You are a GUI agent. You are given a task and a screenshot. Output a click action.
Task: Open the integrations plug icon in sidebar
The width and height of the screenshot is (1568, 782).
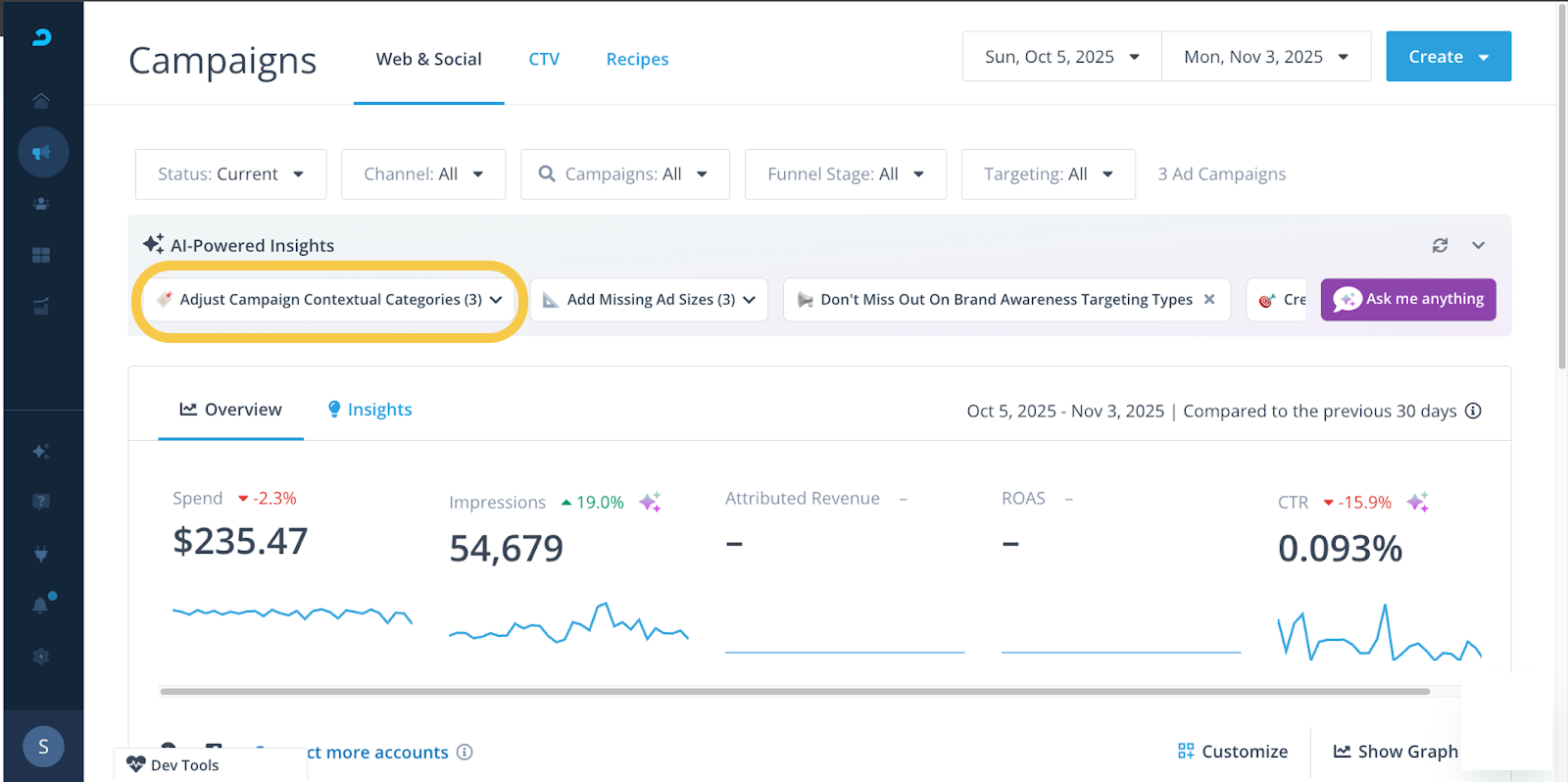[41, 554]
